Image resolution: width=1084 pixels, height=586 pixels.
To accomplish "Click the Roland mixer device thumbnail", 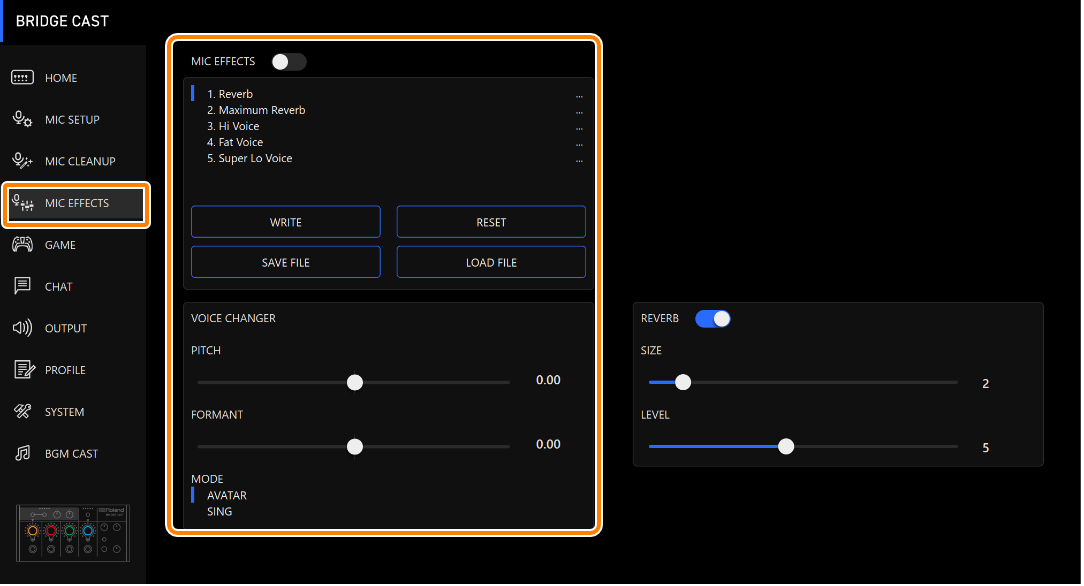I will click(x=73, y=533).
